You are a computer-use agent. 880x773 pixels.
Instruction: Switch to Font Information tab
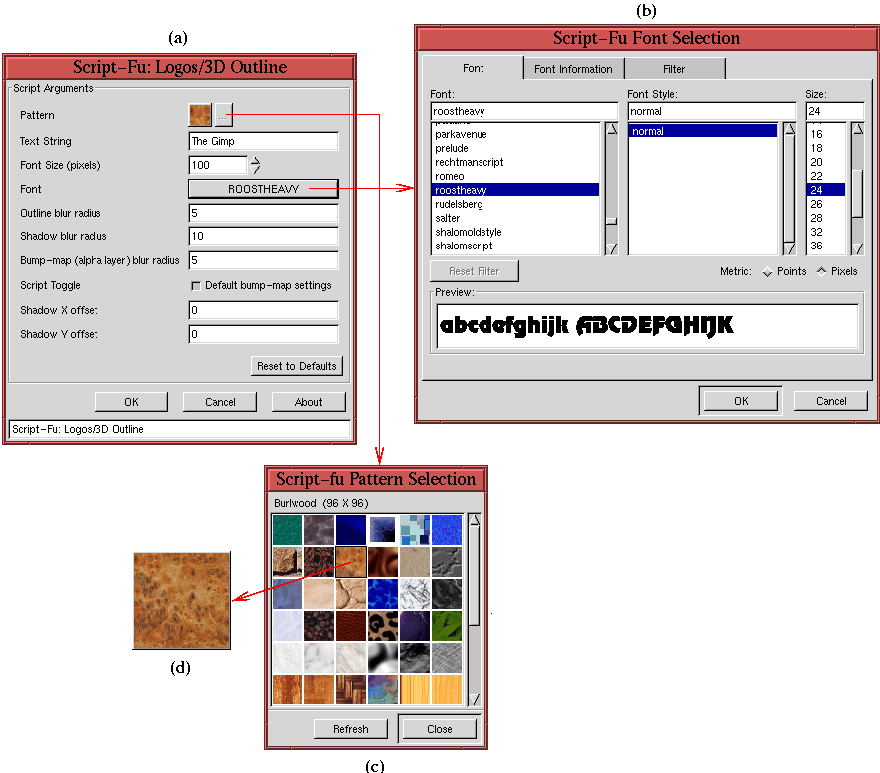click(573, 69)
